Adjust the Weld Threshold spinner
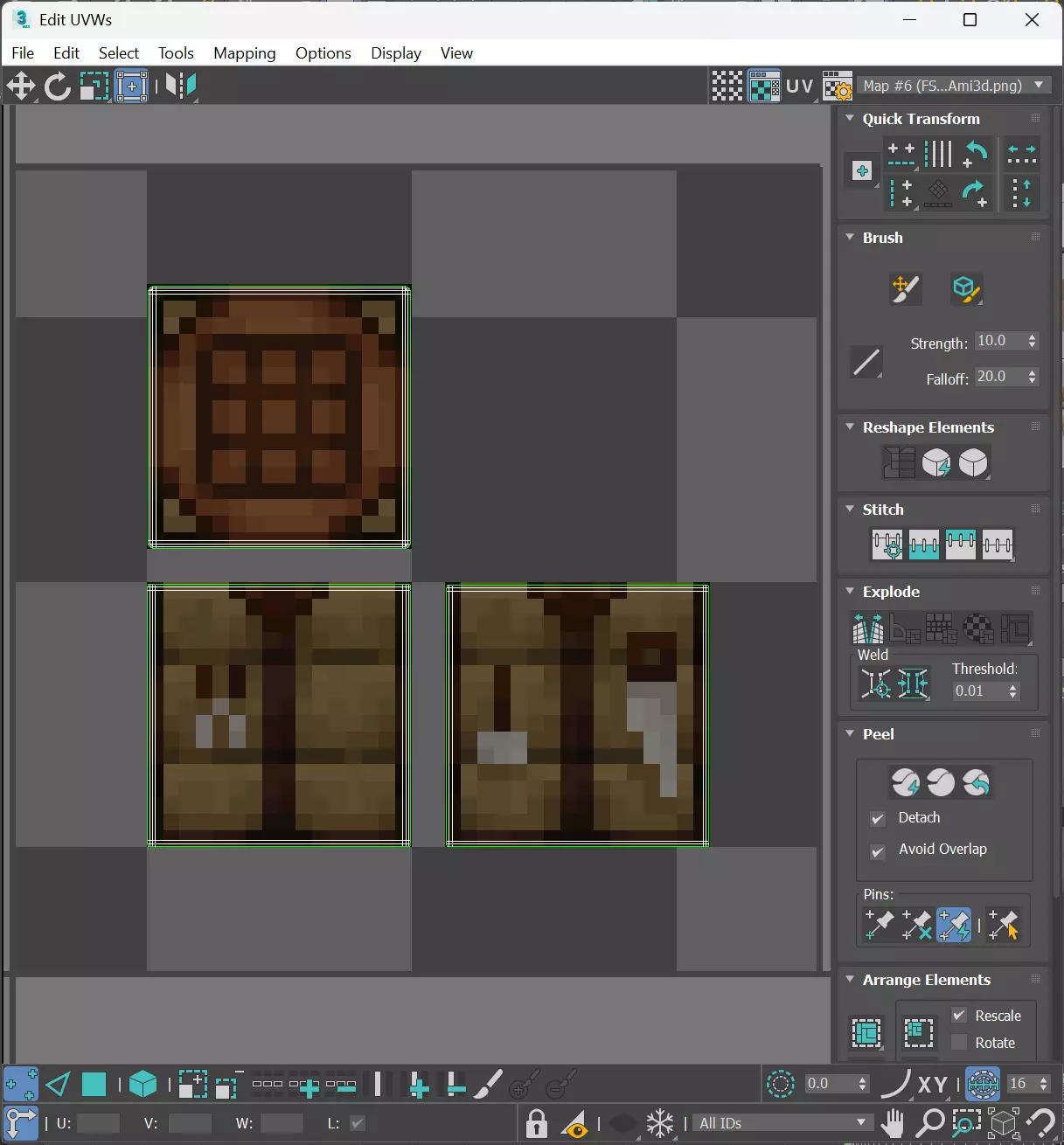 [1013, 691]
